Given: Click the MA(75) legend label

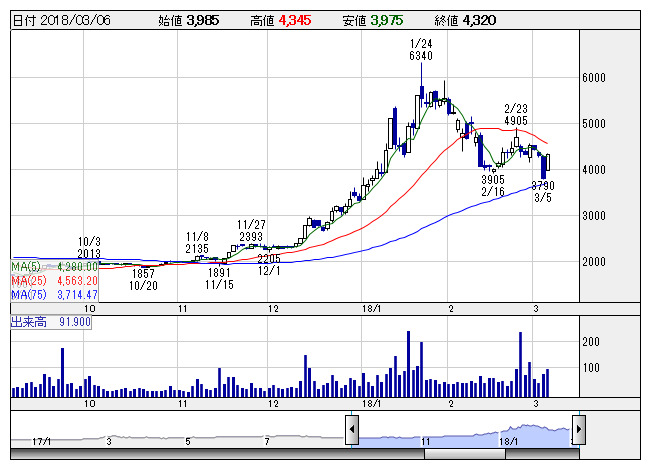Looking at the screenshot, I should click(x=29, y=295).
